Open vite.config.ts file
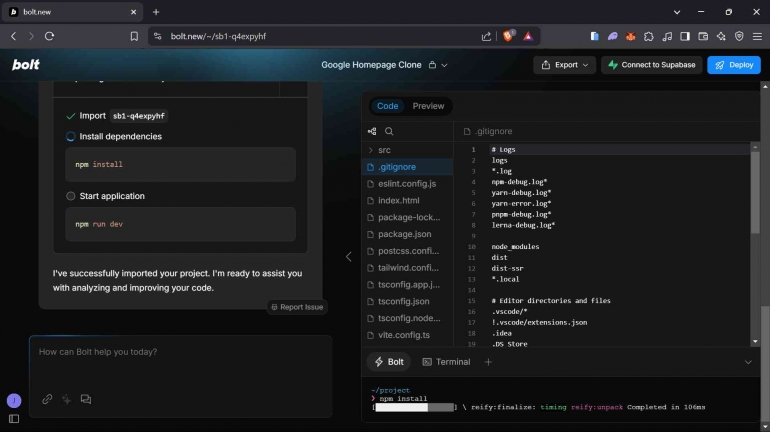Screen dimensions: 770x432 [407, 335]
